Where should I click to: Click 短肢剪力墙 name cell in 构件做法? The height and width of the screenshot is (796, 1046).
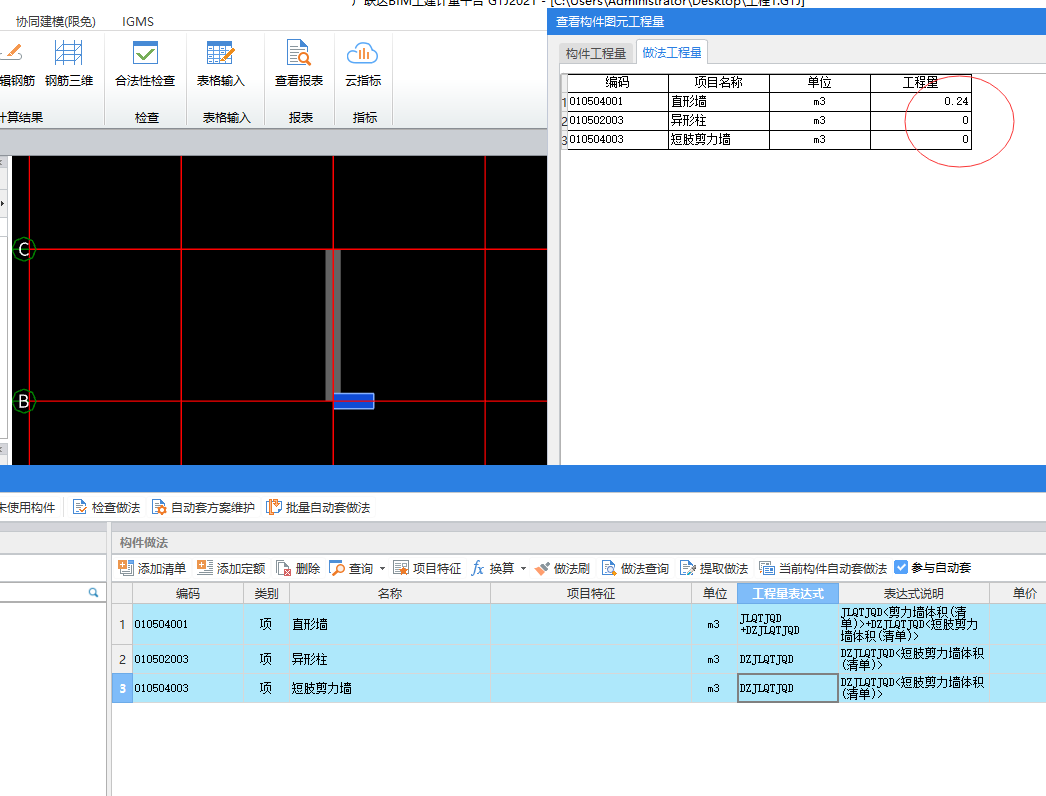click(390, 688)
